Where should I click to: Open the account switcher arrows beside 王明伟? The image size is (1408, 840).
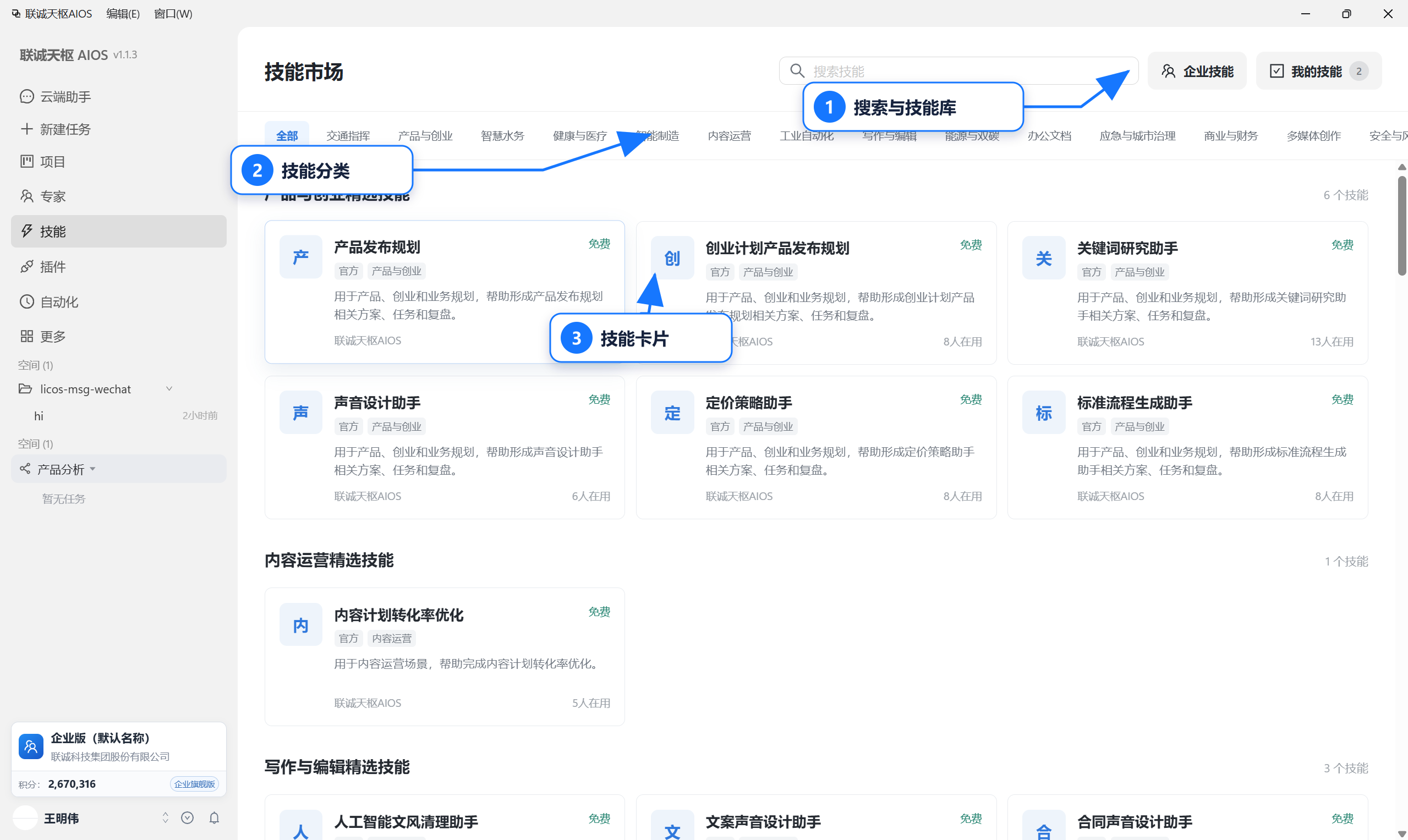click(165, 818)
